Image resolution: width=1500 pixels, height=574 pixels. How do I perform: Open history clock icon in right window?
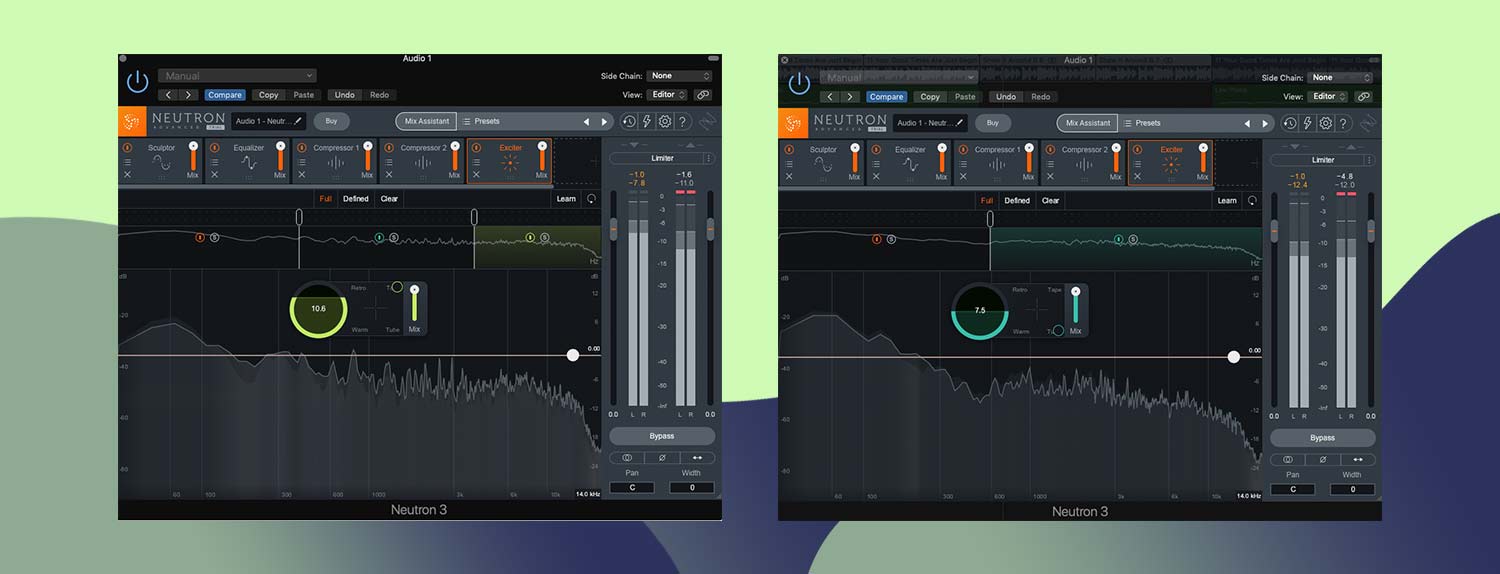(1289, 124)
